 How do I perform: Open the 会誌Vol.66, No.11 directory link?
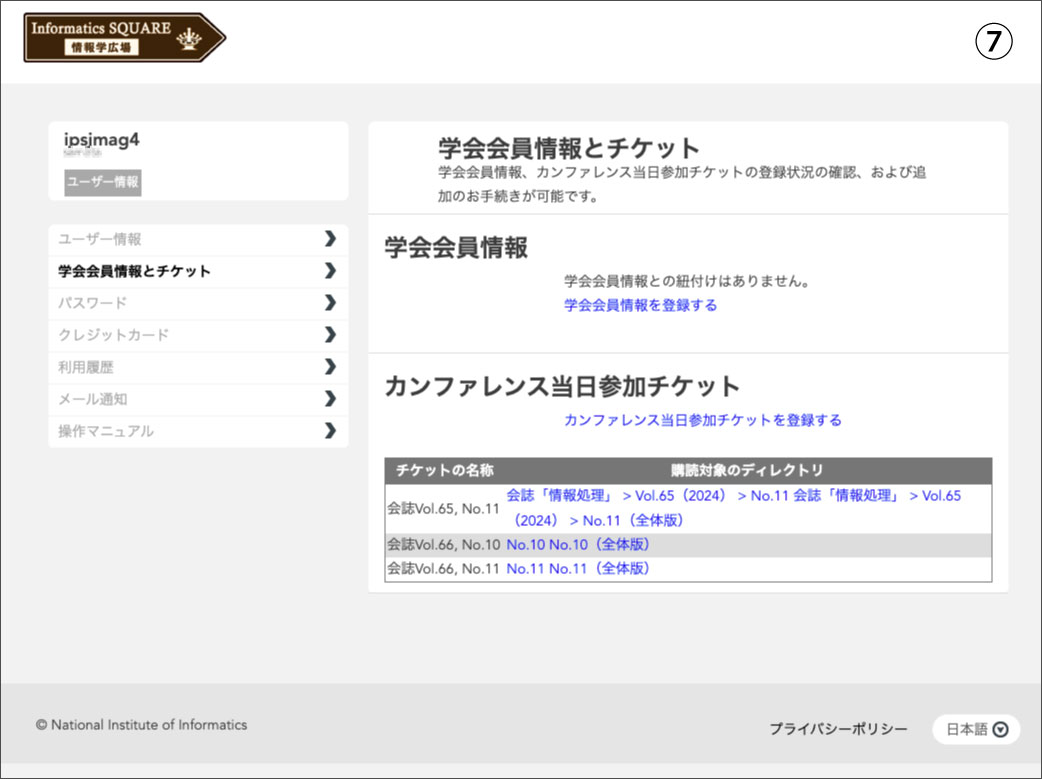pos(578,569)
